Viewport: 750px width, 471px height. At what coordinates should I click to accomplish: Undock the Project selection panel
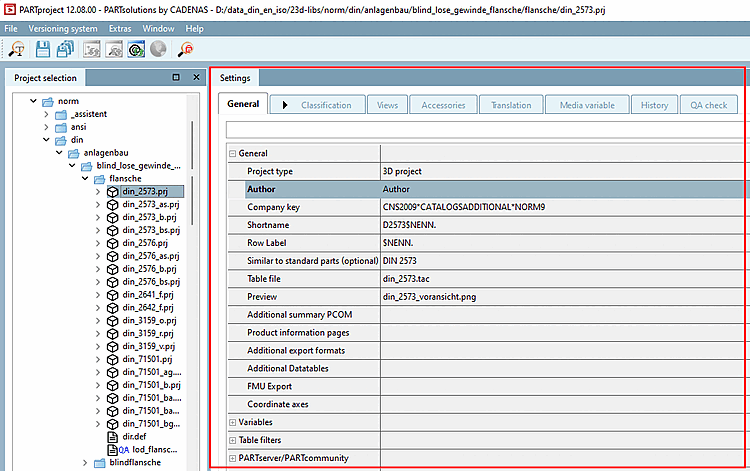click(176, 78)
